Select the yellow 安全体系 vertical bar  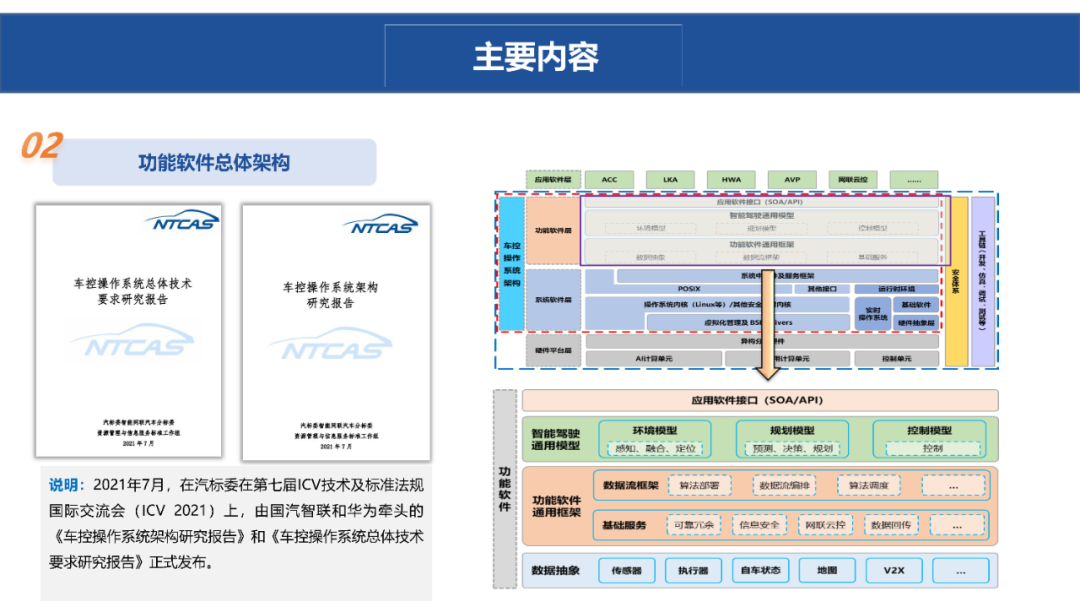[956, 280]
